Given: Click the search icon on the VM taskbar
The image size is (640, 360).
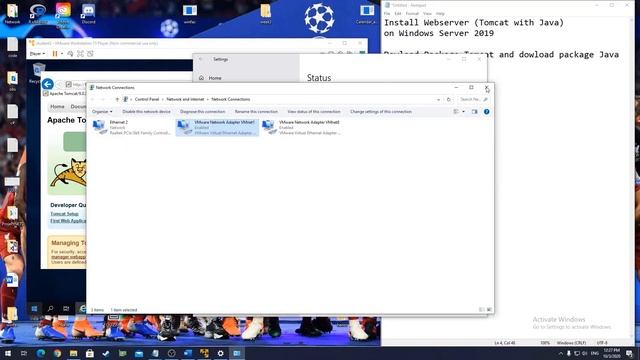Looking at the screenshot, I should [50, 309].
